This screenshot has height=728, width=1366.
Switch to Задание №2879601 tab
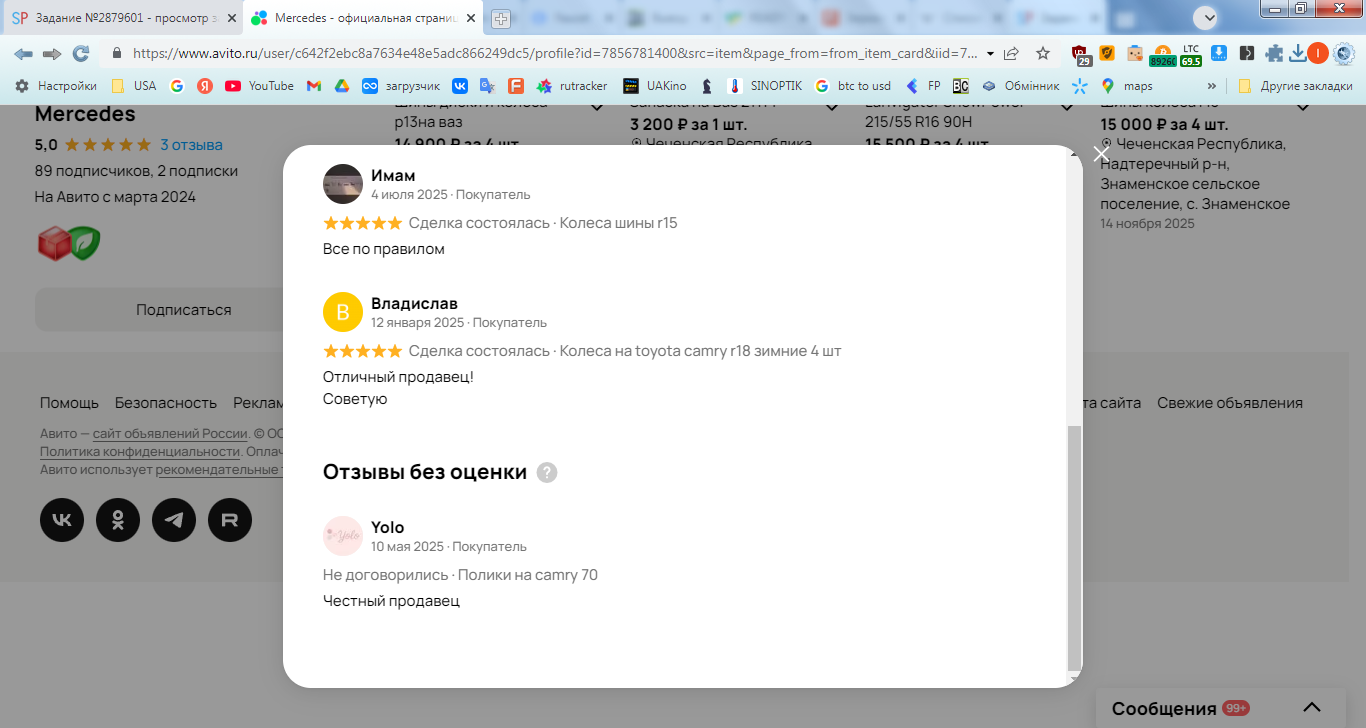122,18
